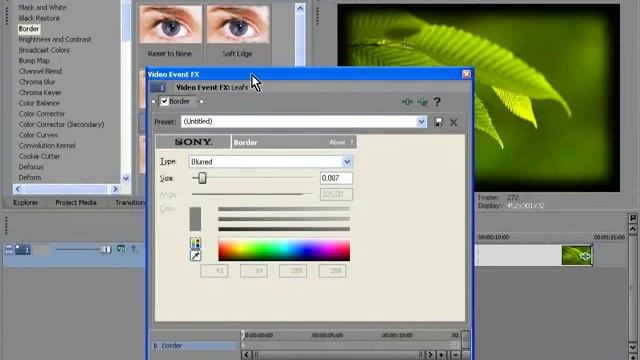
Task: Select Color Balance effect
Action: tap(39, 103)
